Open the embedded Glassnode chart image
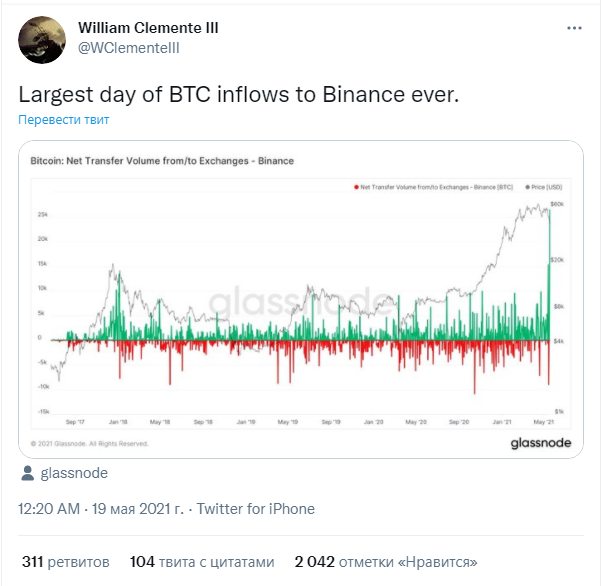The image size is (602, 586). (301, 299)
